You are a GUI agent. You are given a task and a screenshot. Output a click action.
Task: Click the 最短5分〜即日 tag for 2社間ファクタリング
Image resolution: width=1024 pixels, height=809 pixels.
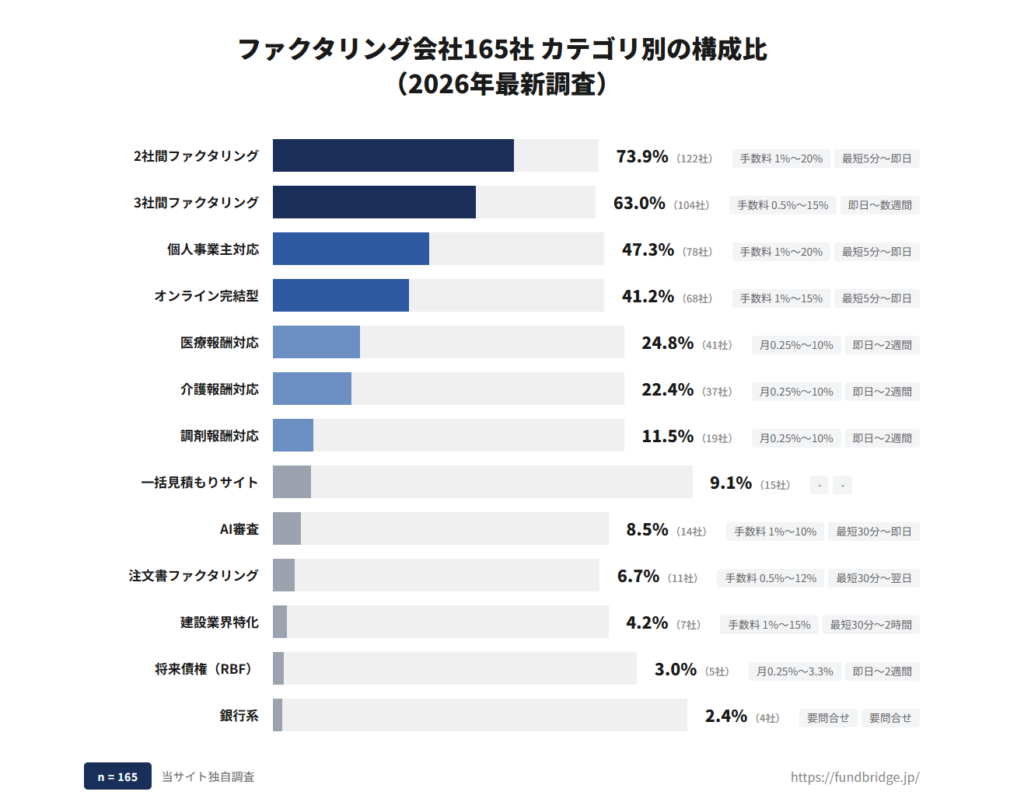click(877, 158)
